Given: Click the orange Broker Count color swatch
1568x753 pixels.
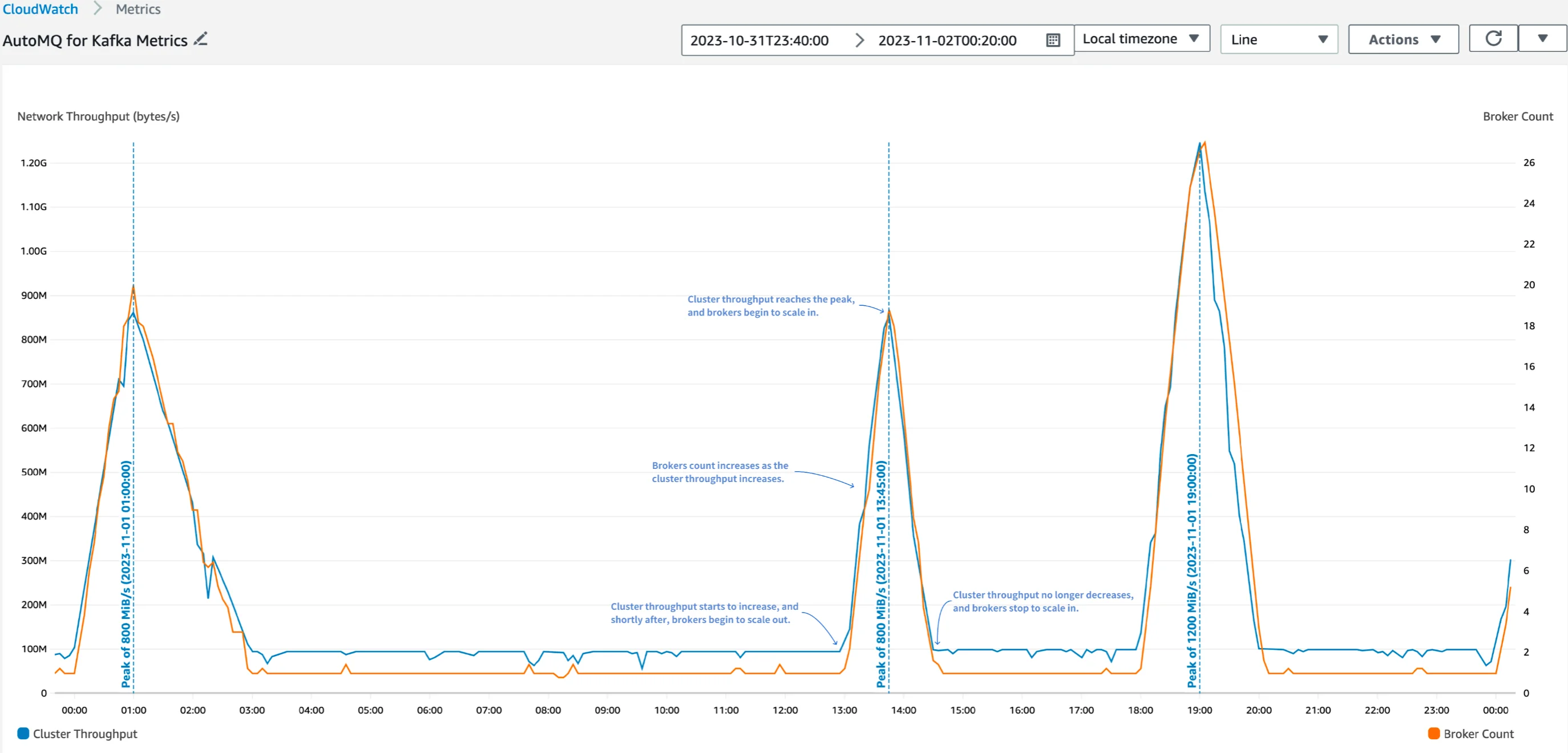Looking at the screenshot, I should coord(1433,733).
